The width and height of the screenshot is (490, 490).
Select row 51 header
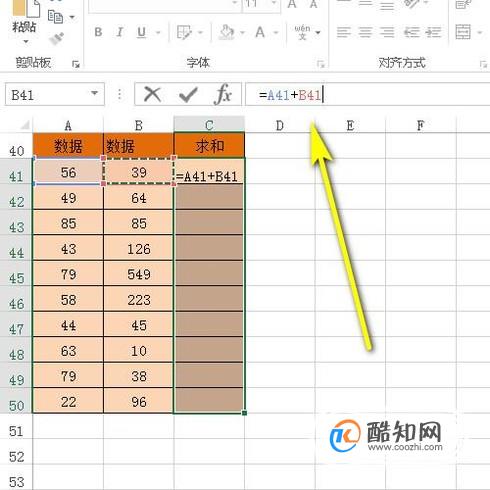[16, 431]
